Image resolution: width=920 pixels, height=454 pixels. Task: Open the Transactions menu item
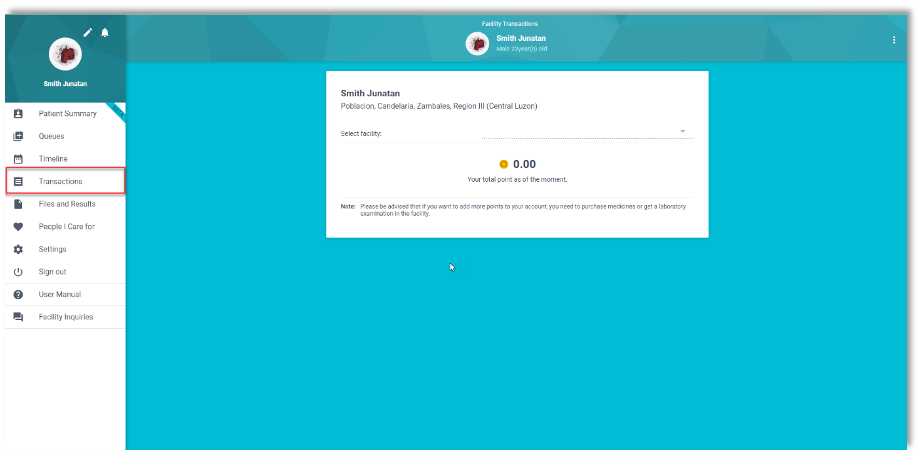point(61,181)
